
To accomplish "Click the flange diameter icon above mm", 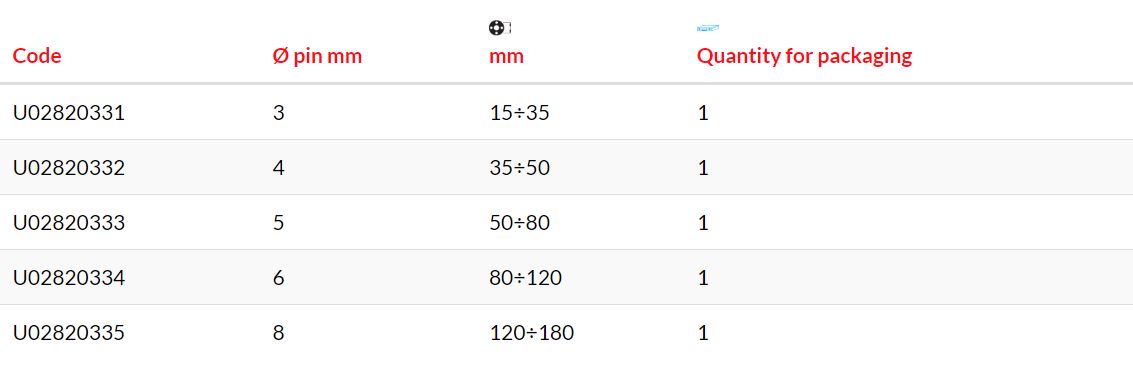I will coord(500,28).
